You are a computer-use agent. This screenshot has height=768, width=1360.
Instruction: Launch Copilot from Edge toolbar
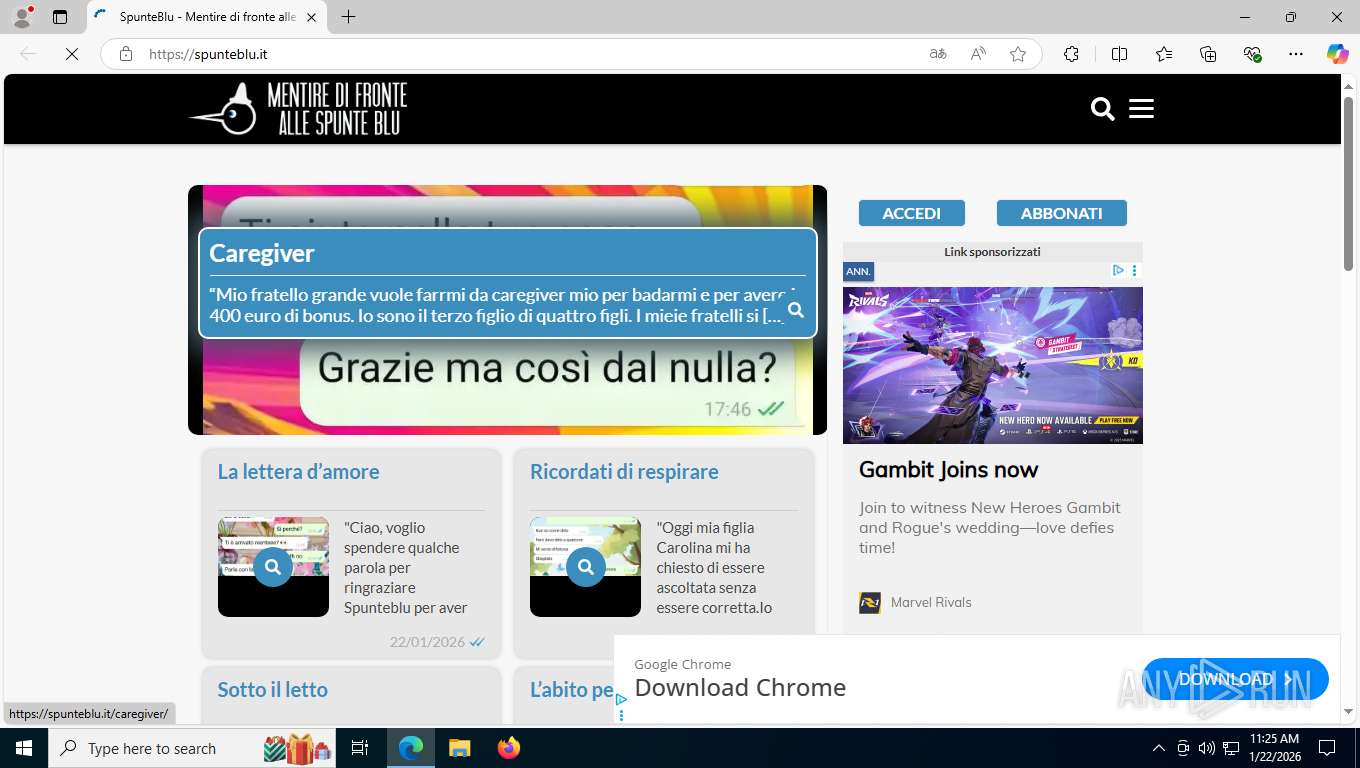pos(1338,54)
